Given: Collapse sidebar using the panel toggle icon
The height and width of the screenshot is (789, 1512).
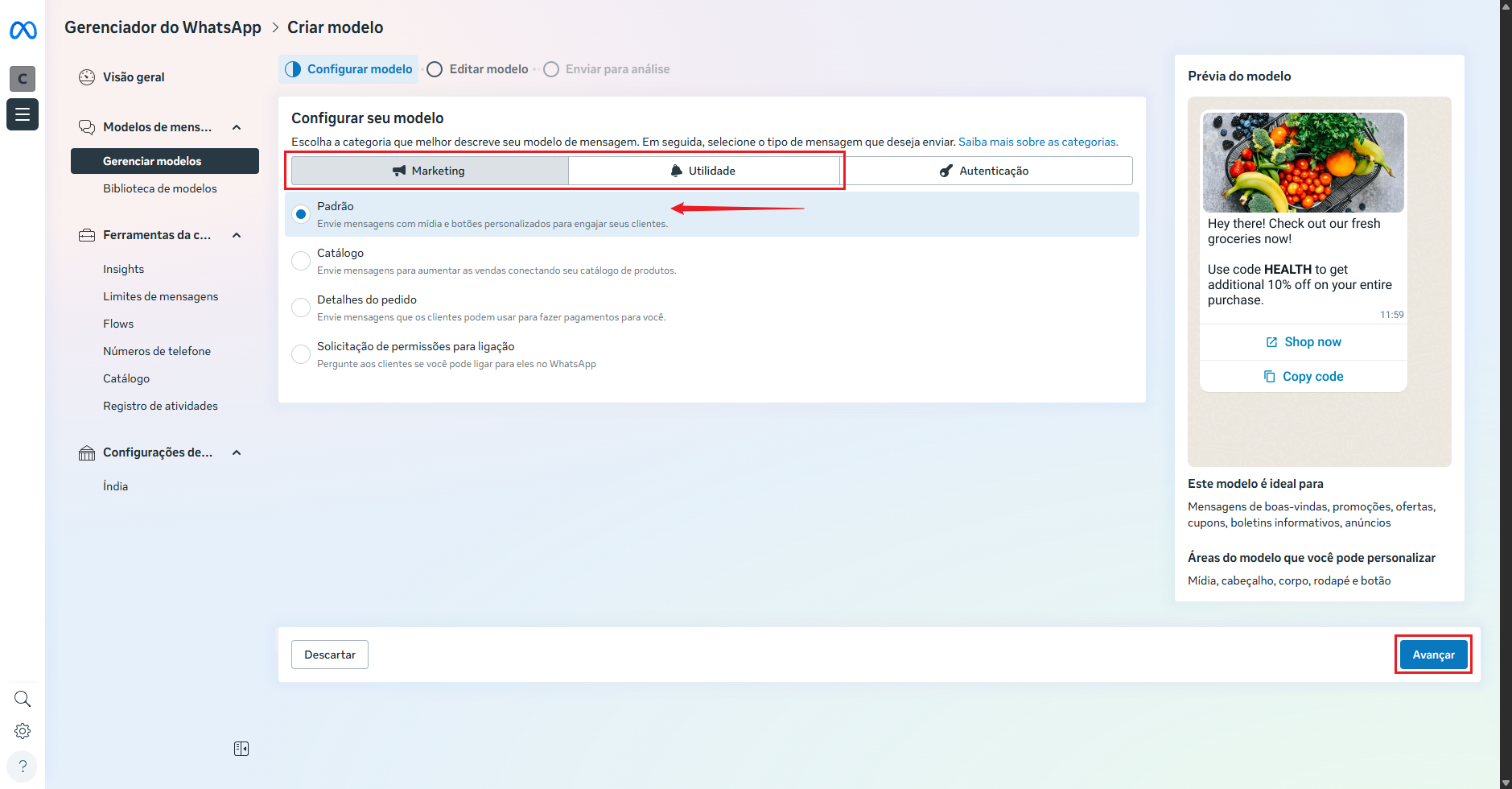Looking at the screenshot, I should click(x=241, y=749).
